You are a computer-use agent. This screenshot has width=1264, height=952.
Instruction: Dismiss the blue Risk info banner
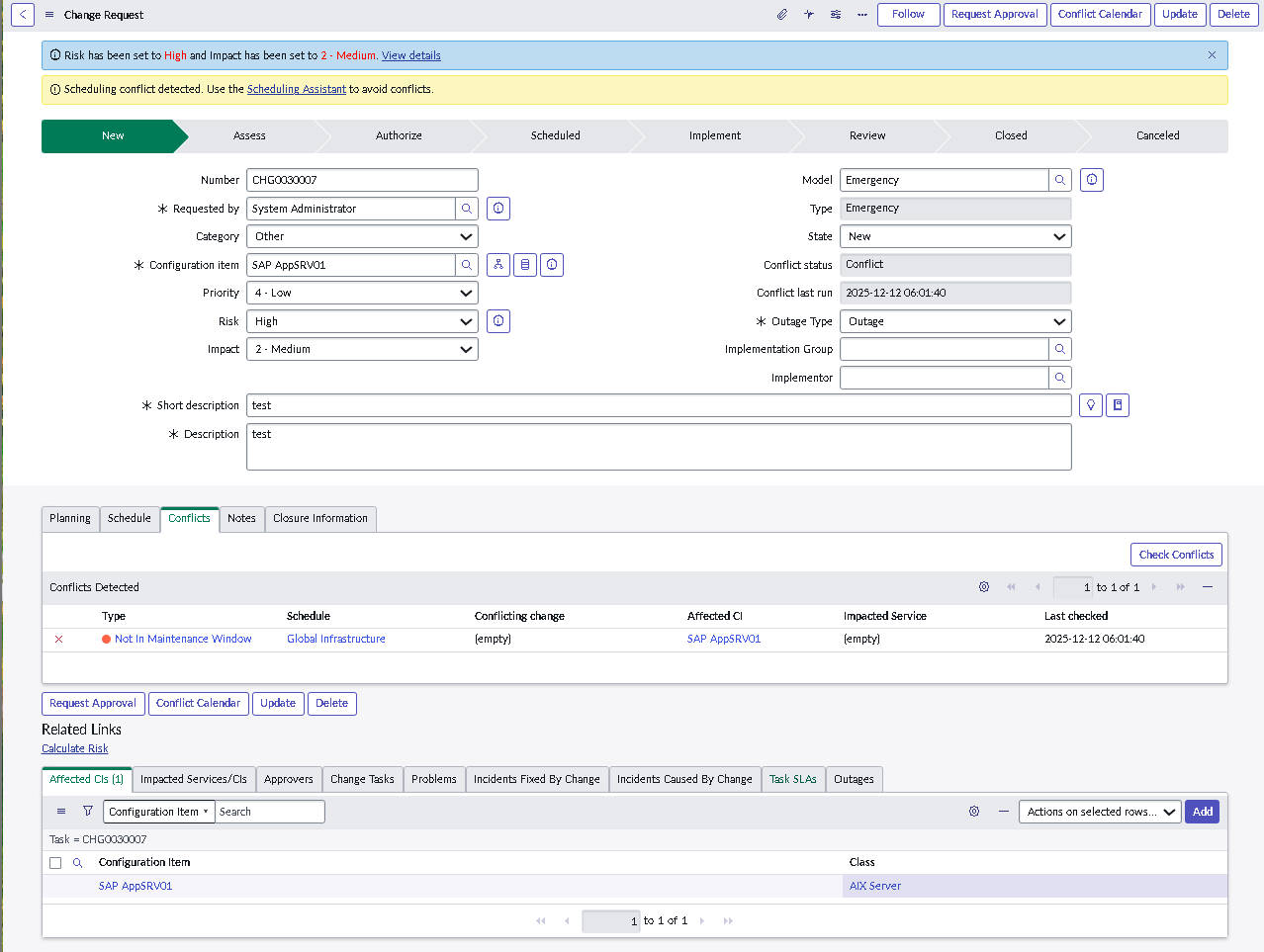1212,55
